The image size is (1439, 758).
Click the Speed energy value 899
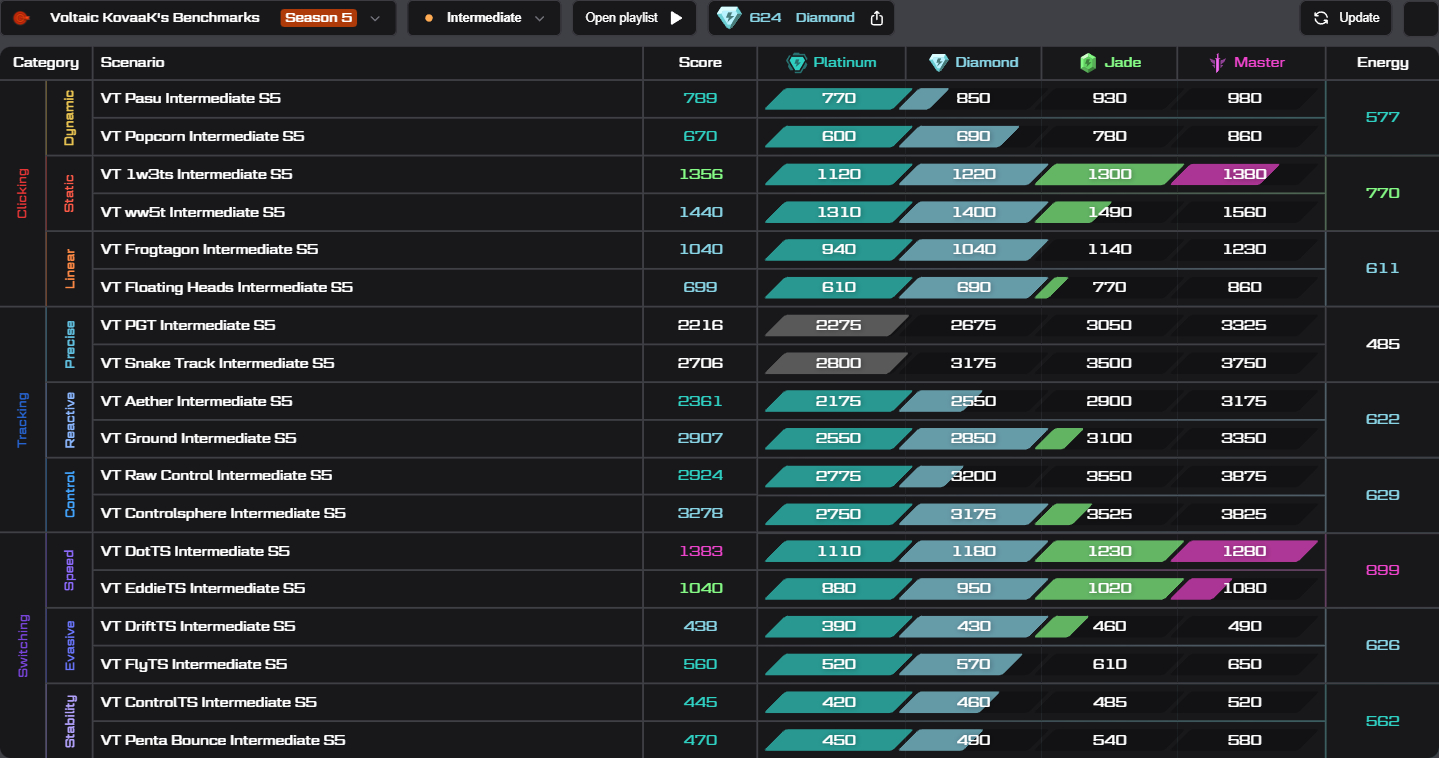click(1383, 570)
